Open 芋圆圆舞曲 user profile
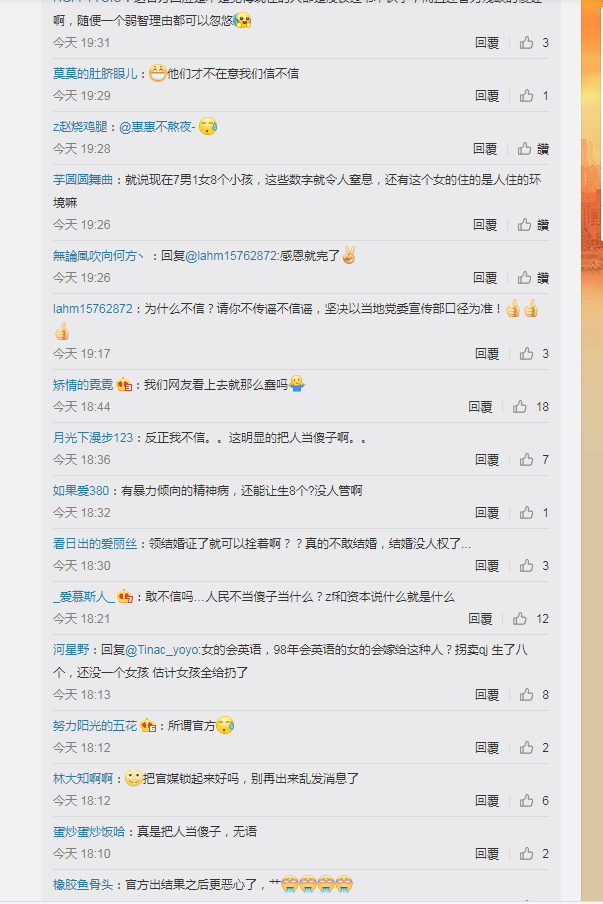Screen dimensions: 603x904 [82, 180]
